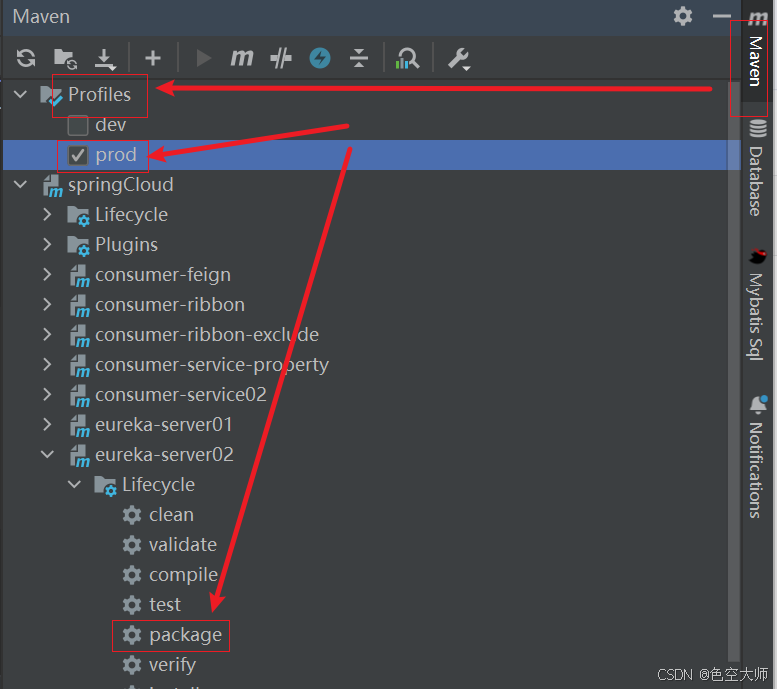Viewport: 777px width, 689px height.
Task: Expand consumer-ribbon module
Action: point(47,304)
